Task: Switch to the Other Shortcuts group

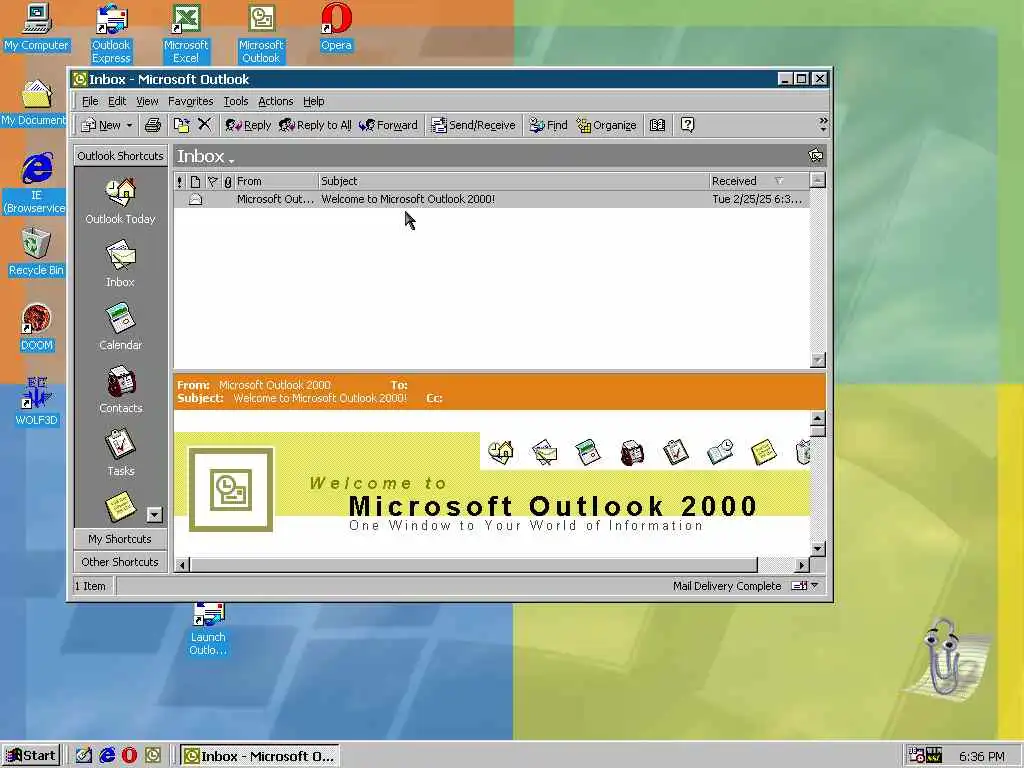Action: tap(120, 562)
